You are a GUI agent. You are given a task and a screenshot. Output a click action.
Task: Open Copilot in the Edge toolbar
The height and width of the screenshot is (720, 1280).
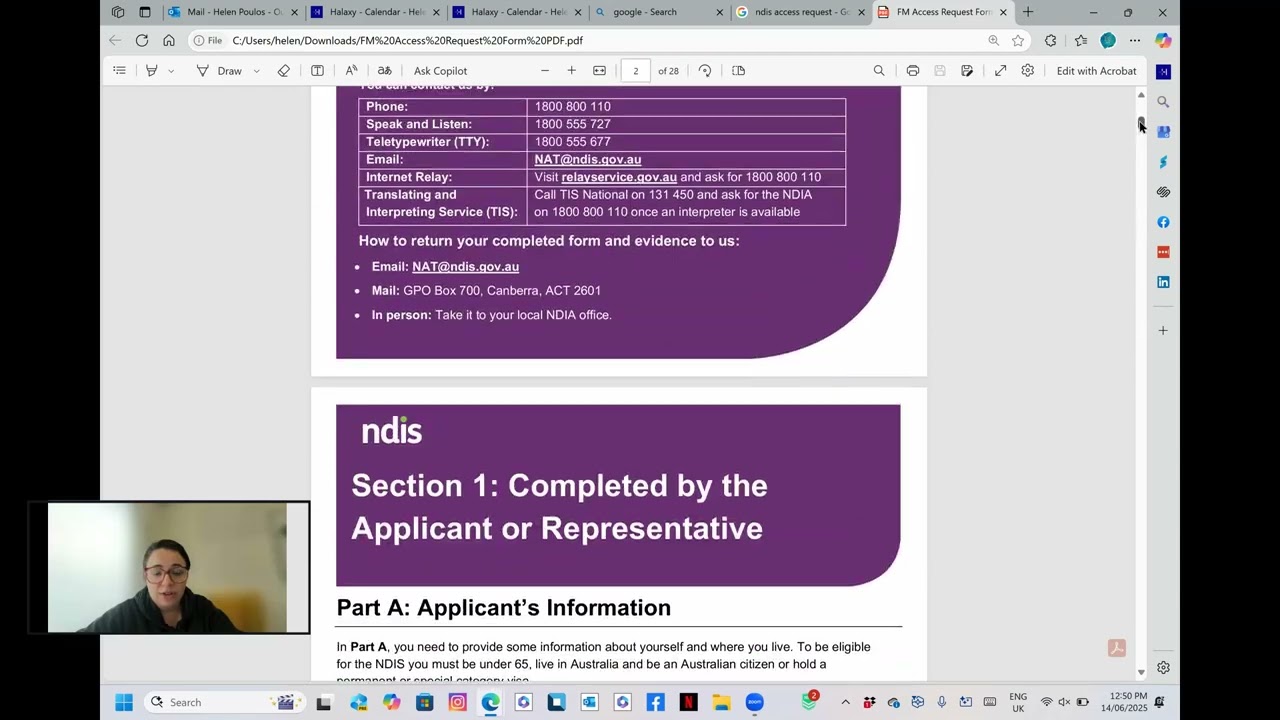1162,41
